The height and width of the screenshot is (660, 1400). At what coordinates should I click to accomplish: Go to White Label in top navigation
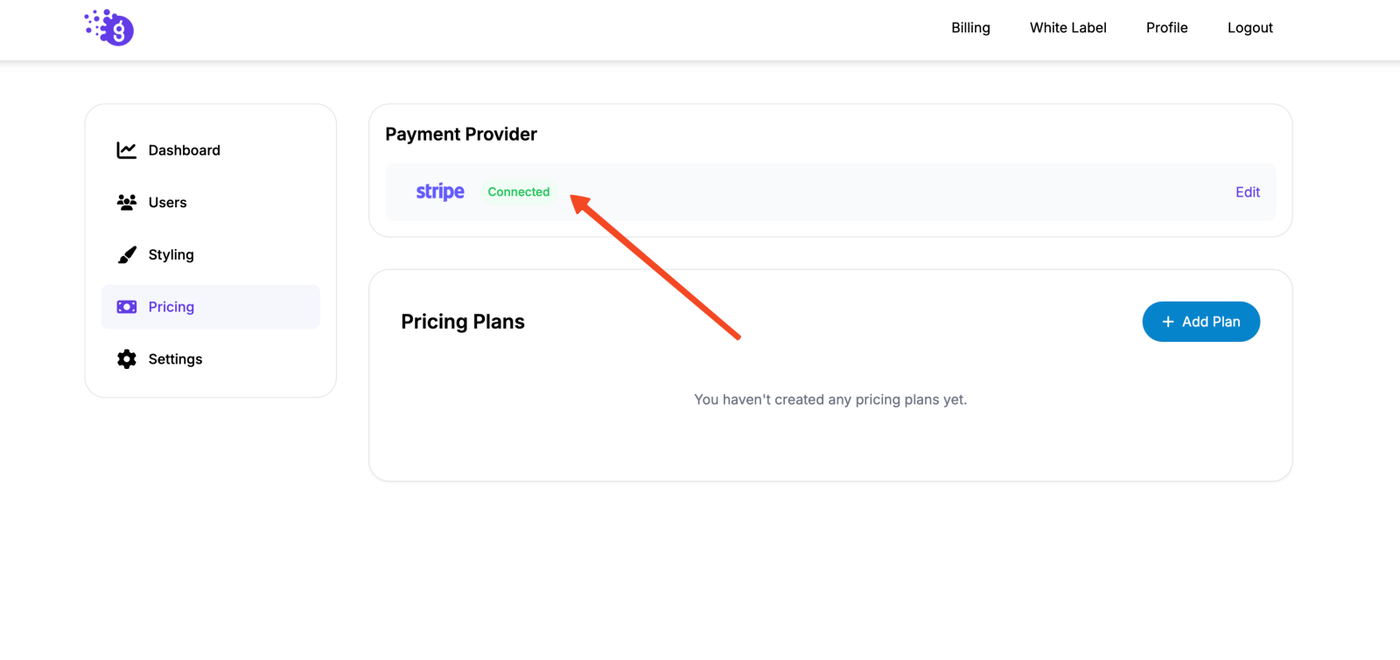(x=1068, y=28)
